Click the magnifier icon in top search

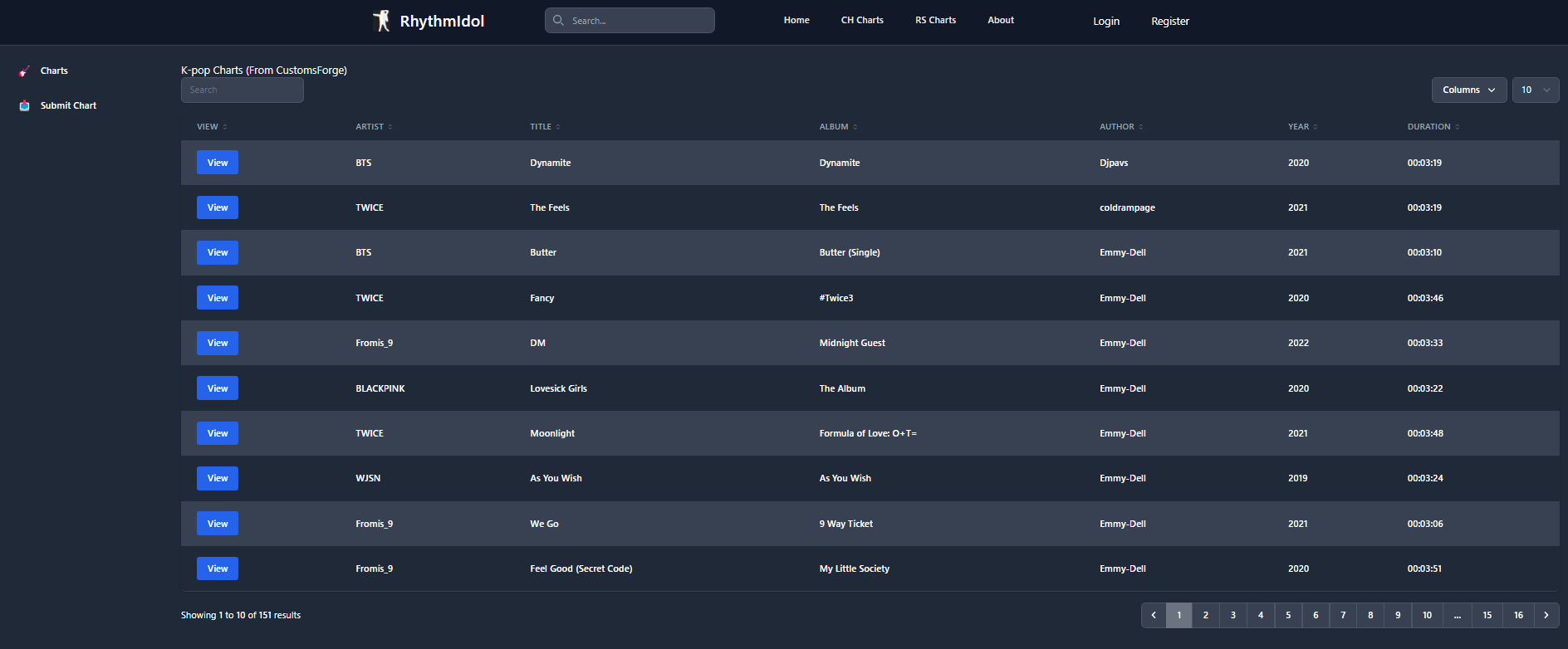(558, 21)
